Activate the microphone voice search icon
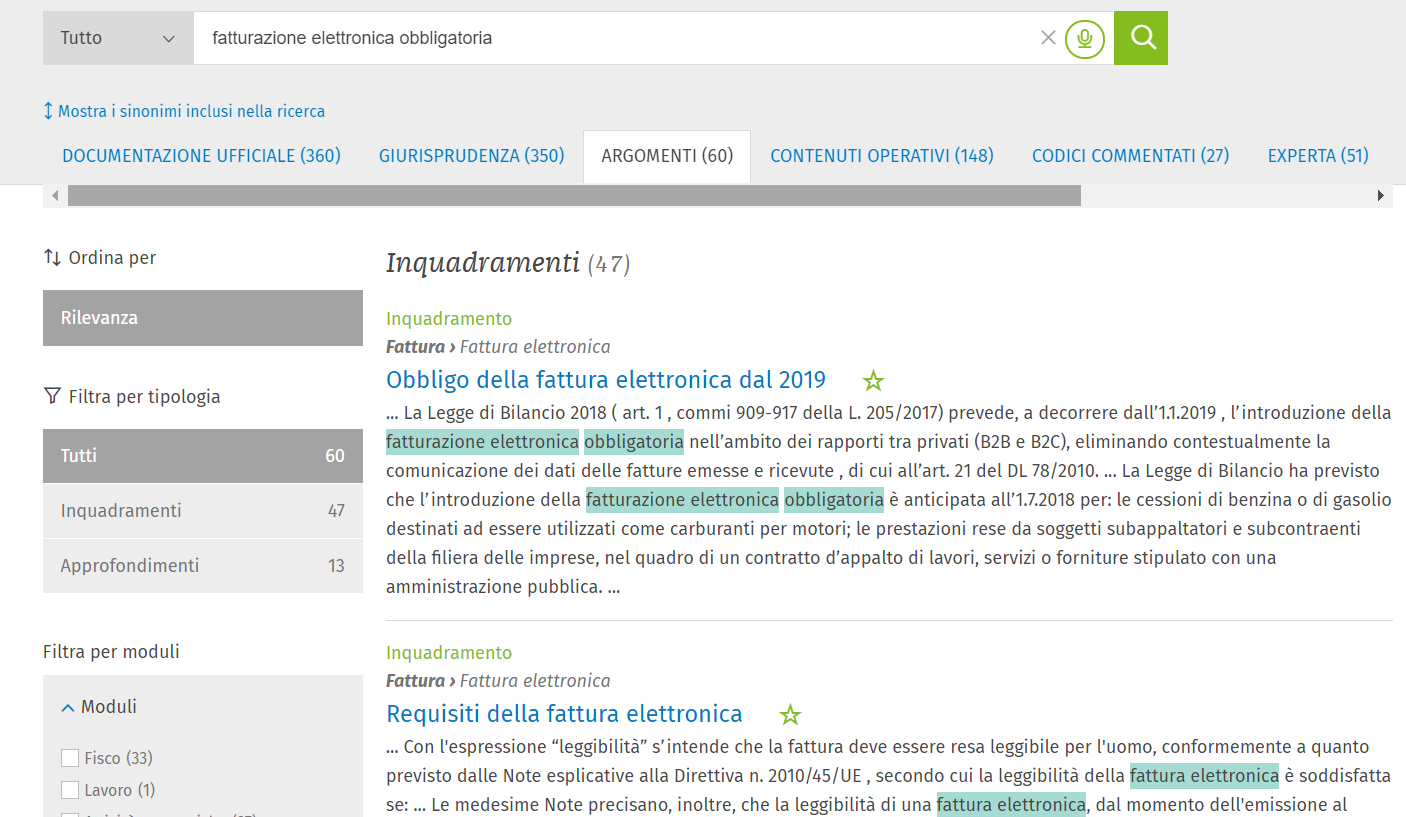The image size is (1406, 817). coord(1084,38)
